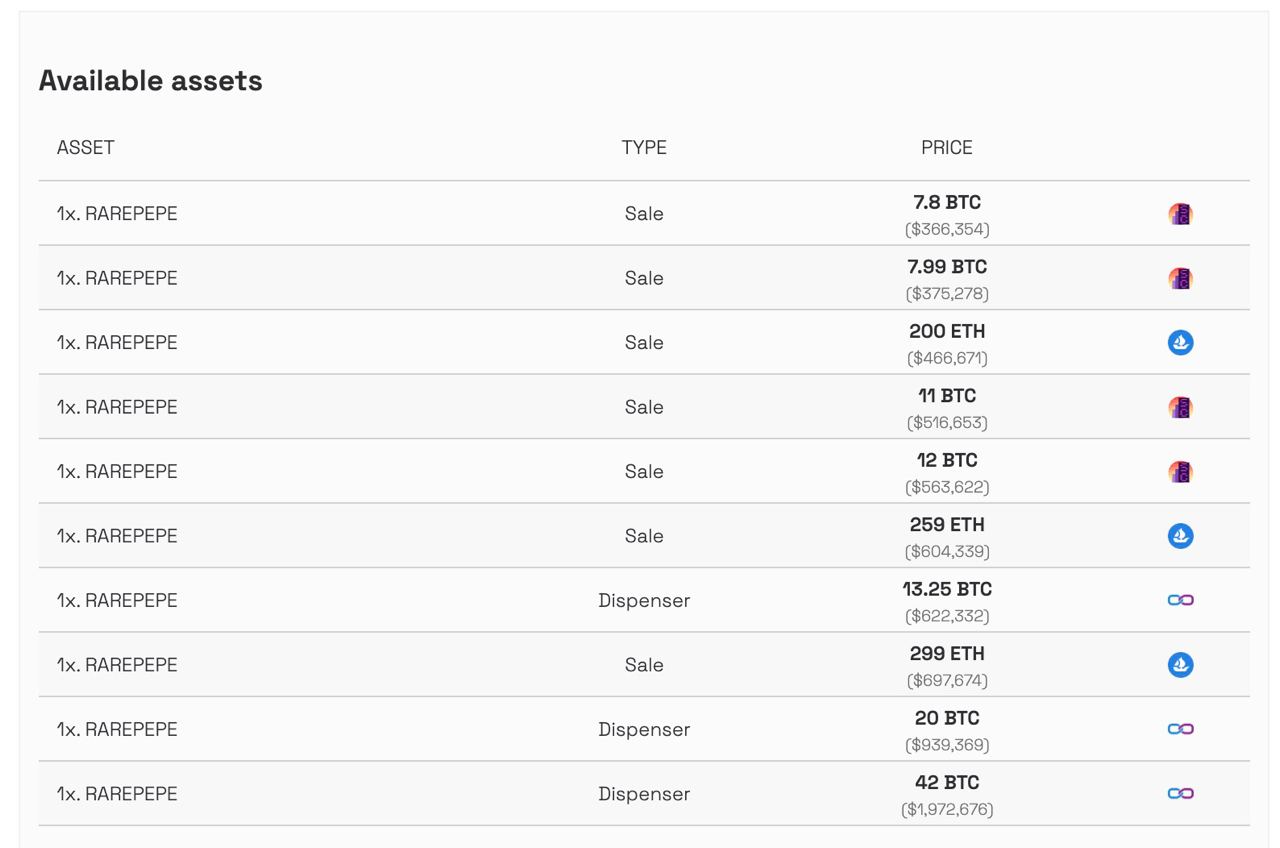Viewport: 1280px width, 848px height.
Task: Click the Available assets heading
Action: click(151, 81)
